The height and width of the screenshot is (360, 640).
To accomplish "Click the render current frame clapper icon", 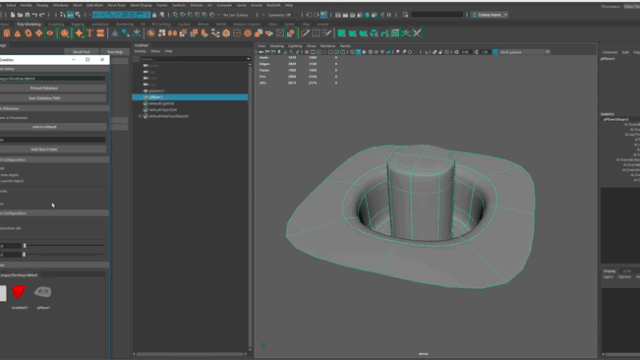I will click(x=345, y=15).
